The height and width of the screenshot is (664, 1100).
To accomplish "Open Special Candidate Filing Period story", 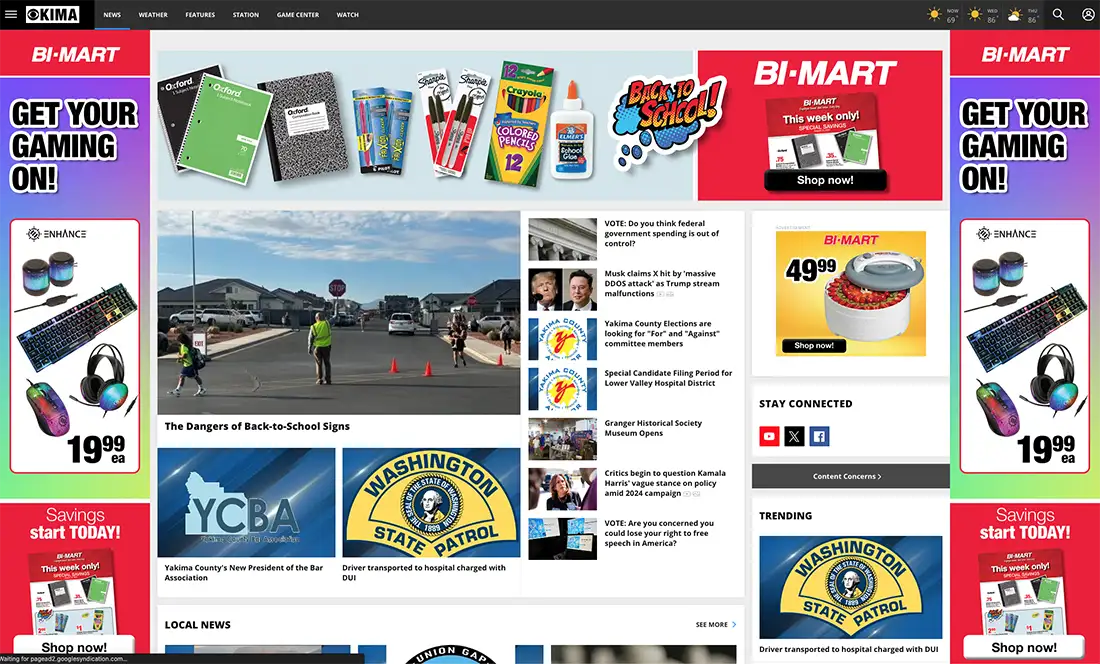I will 668,378.
